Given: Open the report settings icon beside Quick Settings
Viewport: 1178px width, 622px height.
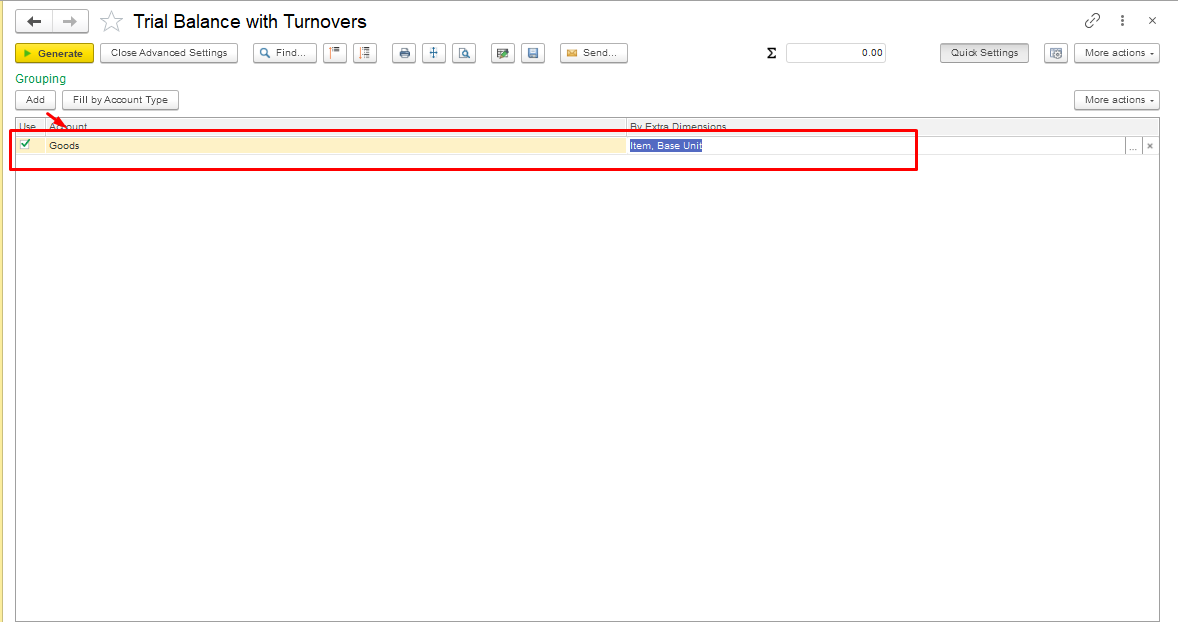Looking at the screenshot, I should click(1055, 53).
